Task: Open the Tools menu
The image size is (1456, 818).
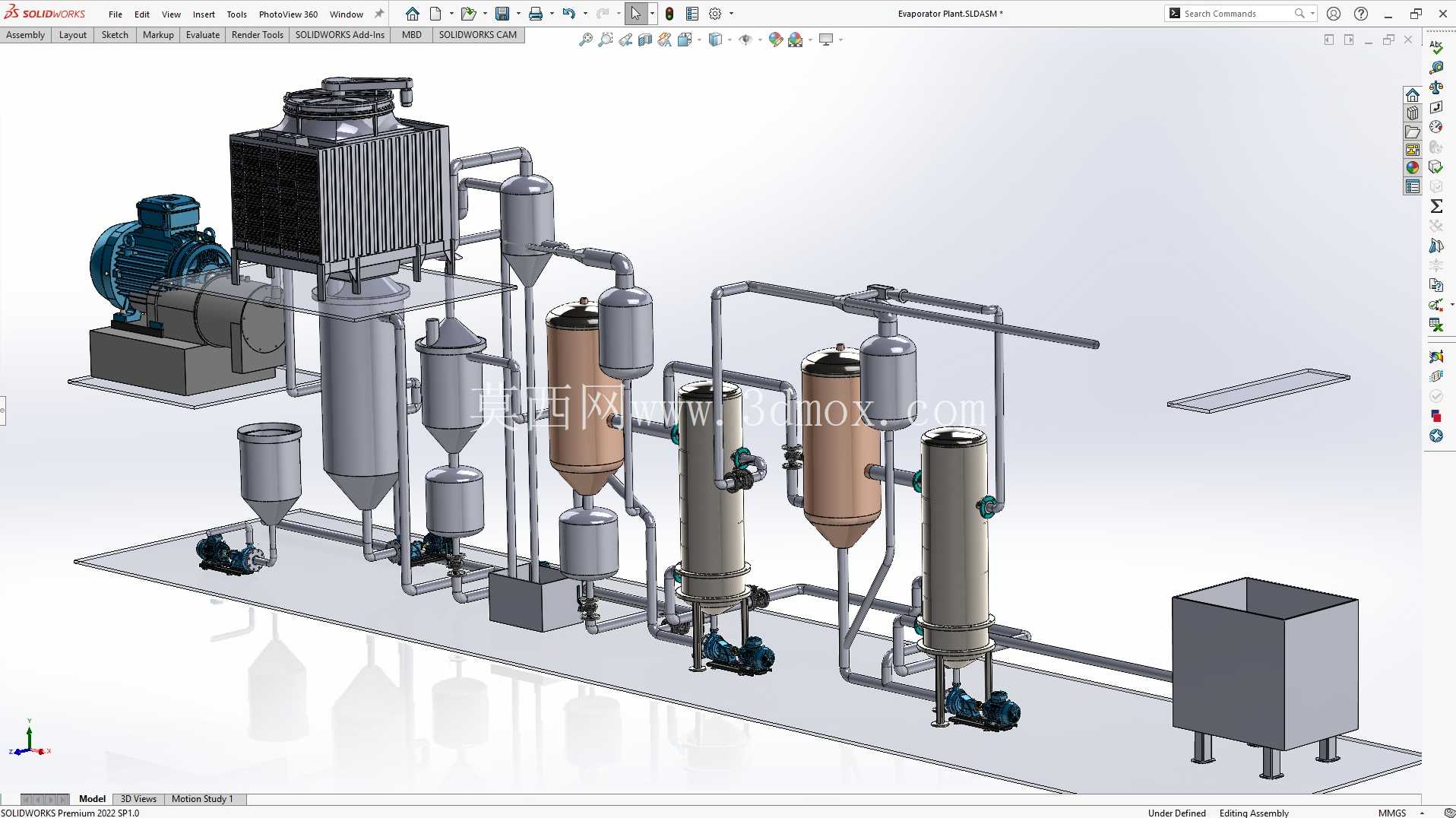Action: 236,14
